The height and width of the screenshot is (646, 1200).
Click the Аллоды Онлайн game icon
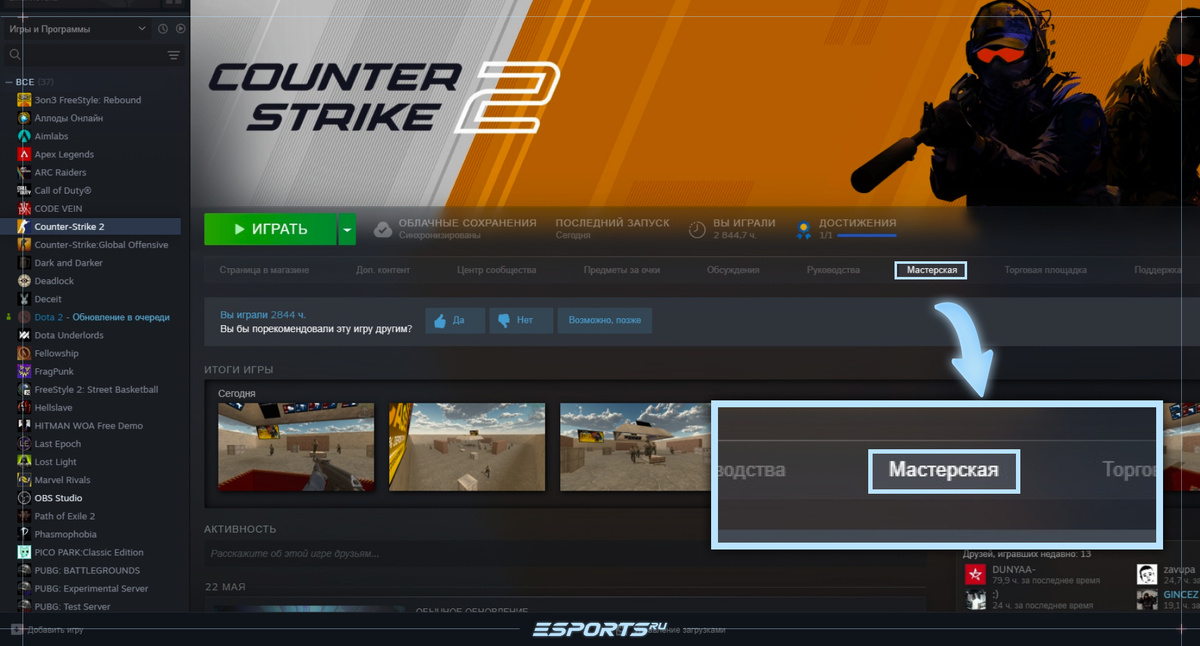[25, 118]
